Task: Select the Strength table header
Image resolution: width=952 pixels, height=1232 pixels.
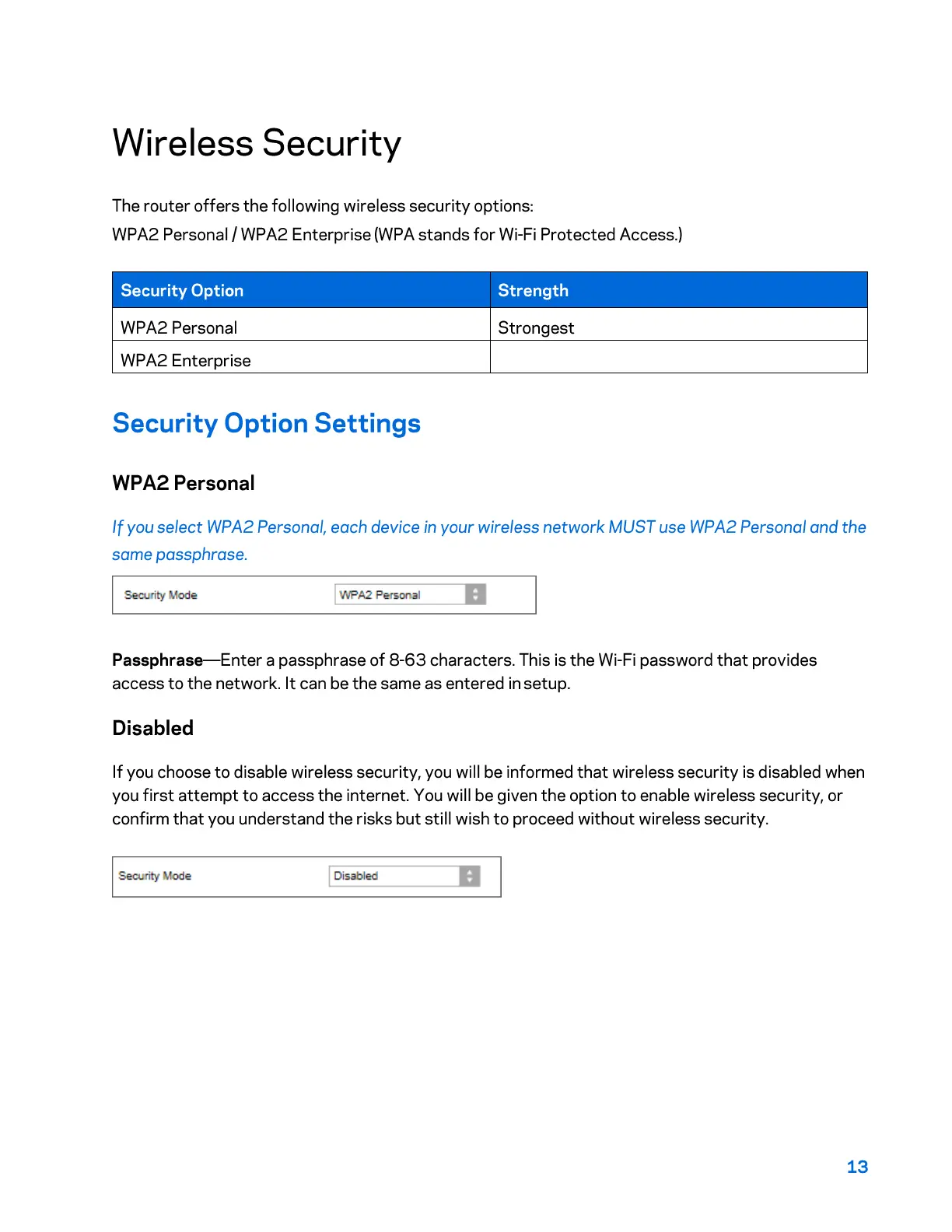Action: click(x=533, y=291)
